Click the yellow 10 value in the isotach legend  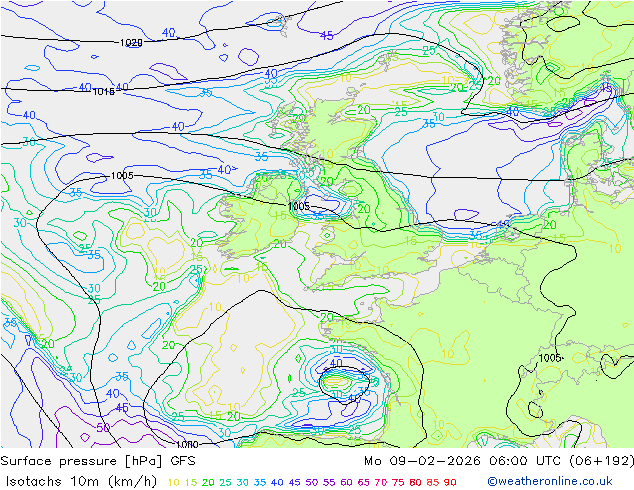[173, 482]
